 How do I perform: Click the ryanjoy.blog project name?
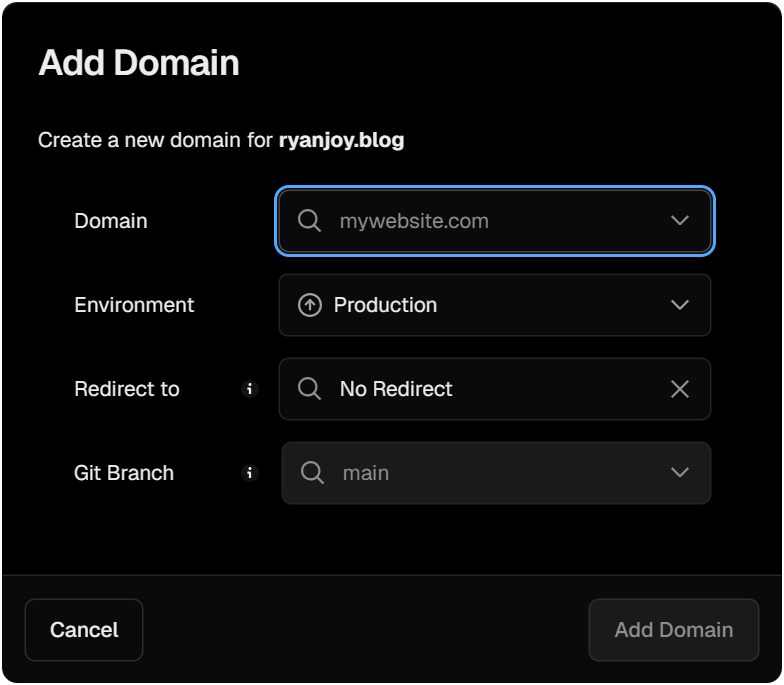tap(341, 140)
